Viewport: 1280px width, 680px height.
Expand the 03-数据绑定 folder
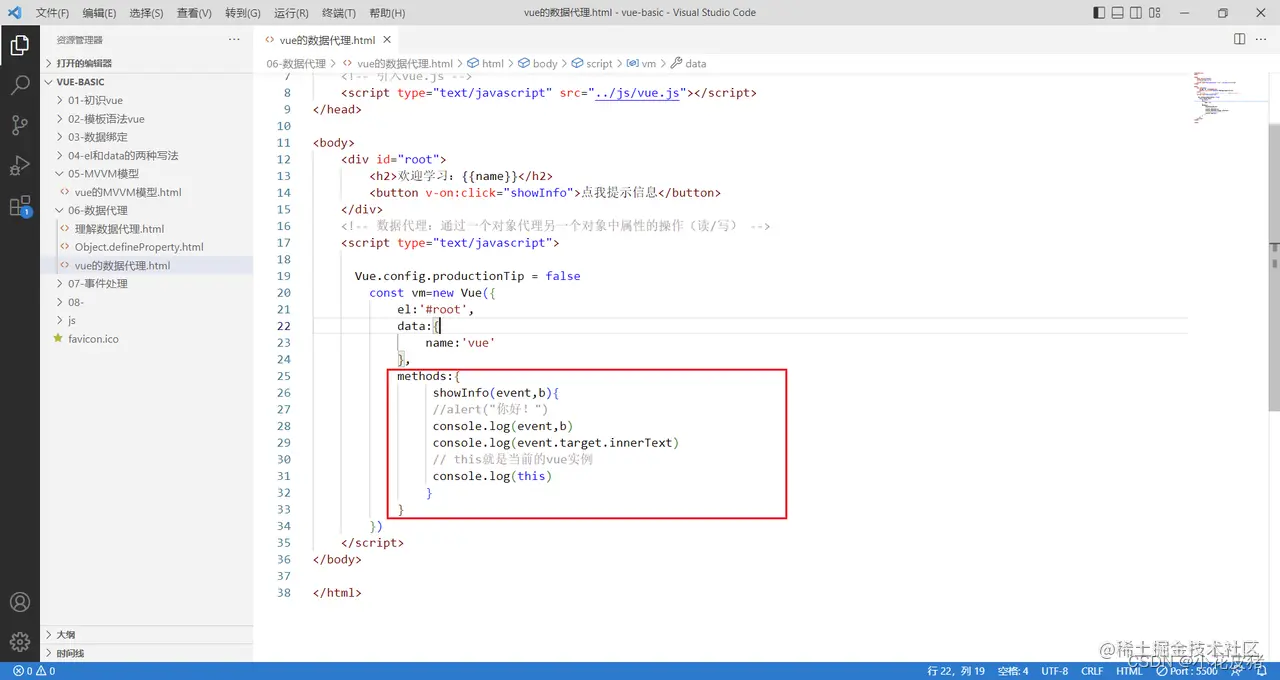pos(147,137)
